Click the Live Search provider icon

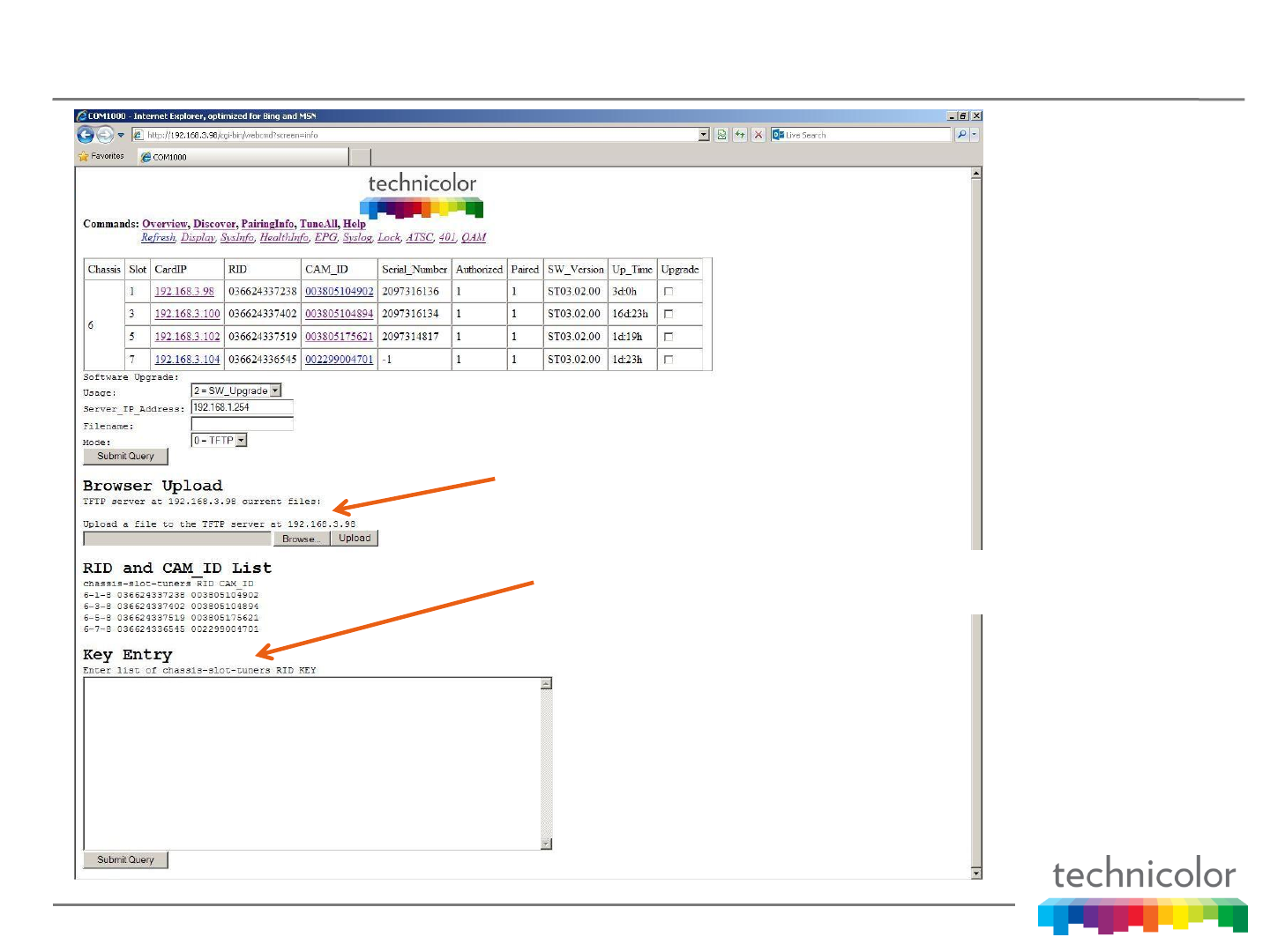coord(778,135)
